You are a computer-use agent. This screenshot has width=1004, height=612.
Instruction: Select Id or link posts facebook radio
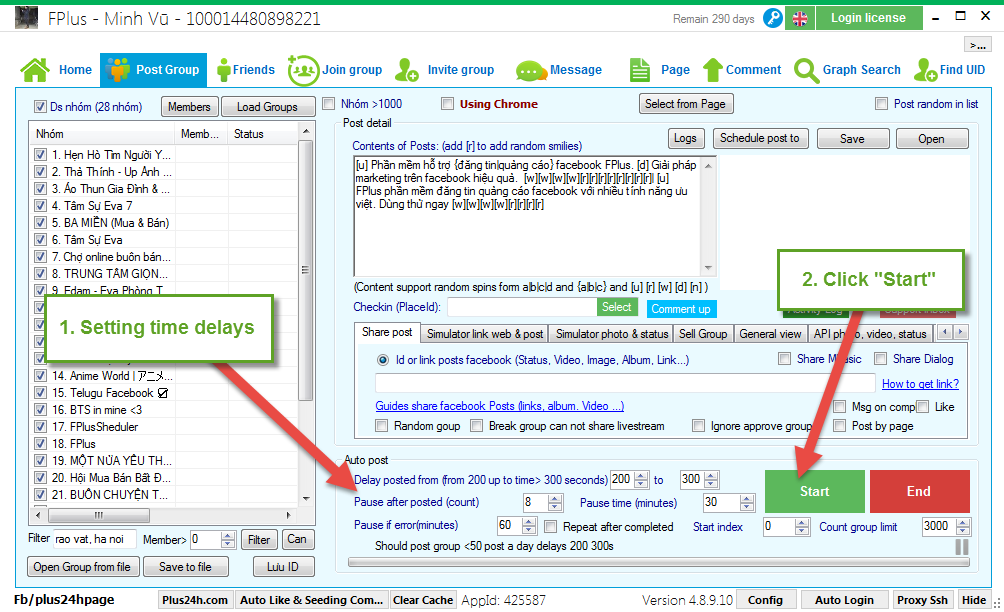pyautogui.click(x=383, y=360)
